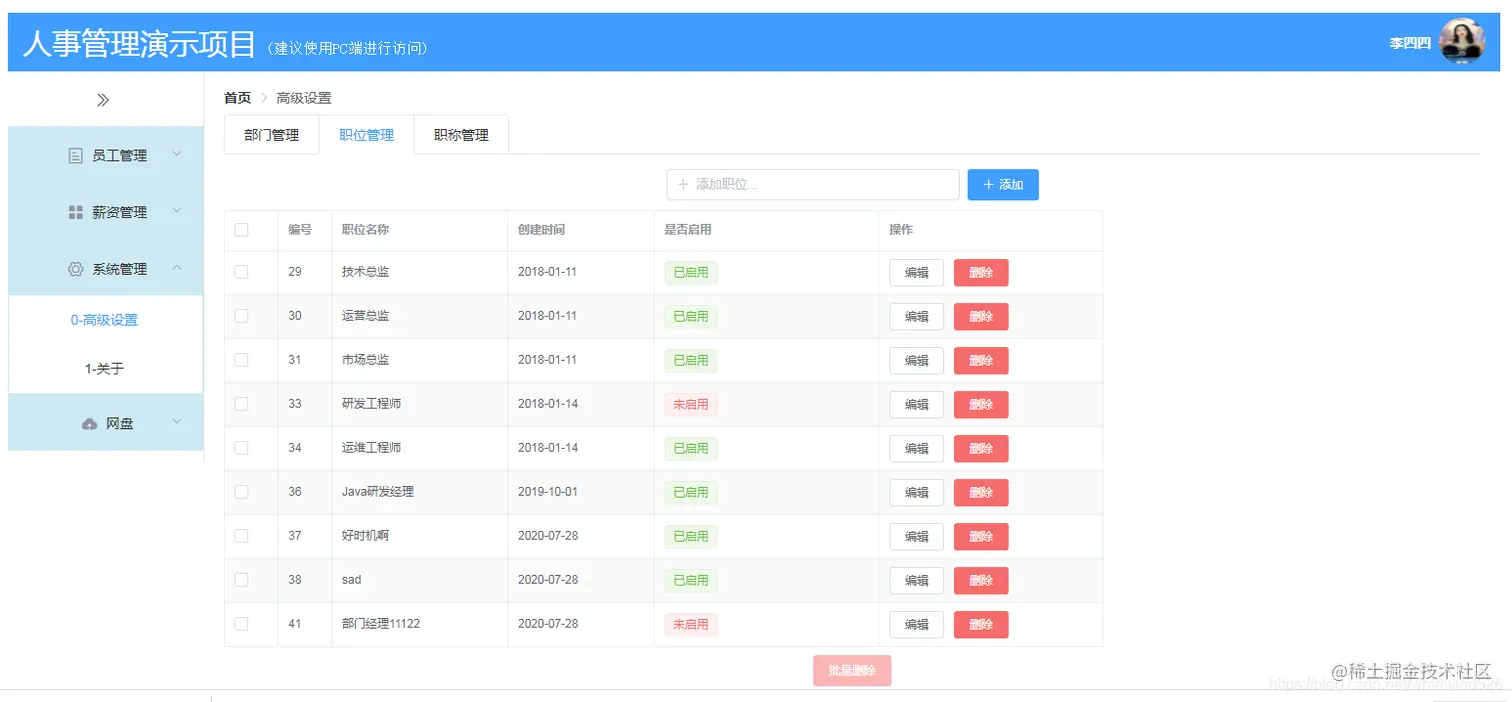Open the 0-高级设置 submenu item
Image resolution: width=1512 pixels, height=702 pixels.
tap(105, 320)
